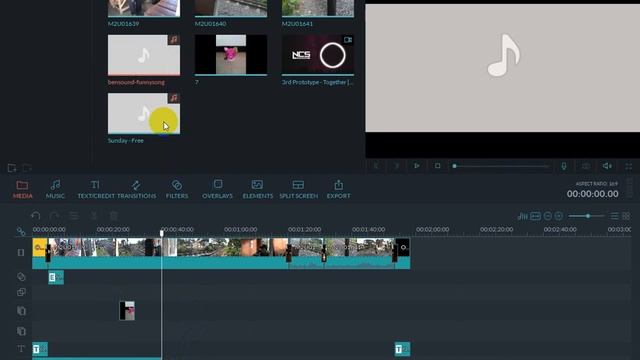
Task: Click the Export button
Action: [338, 189]
